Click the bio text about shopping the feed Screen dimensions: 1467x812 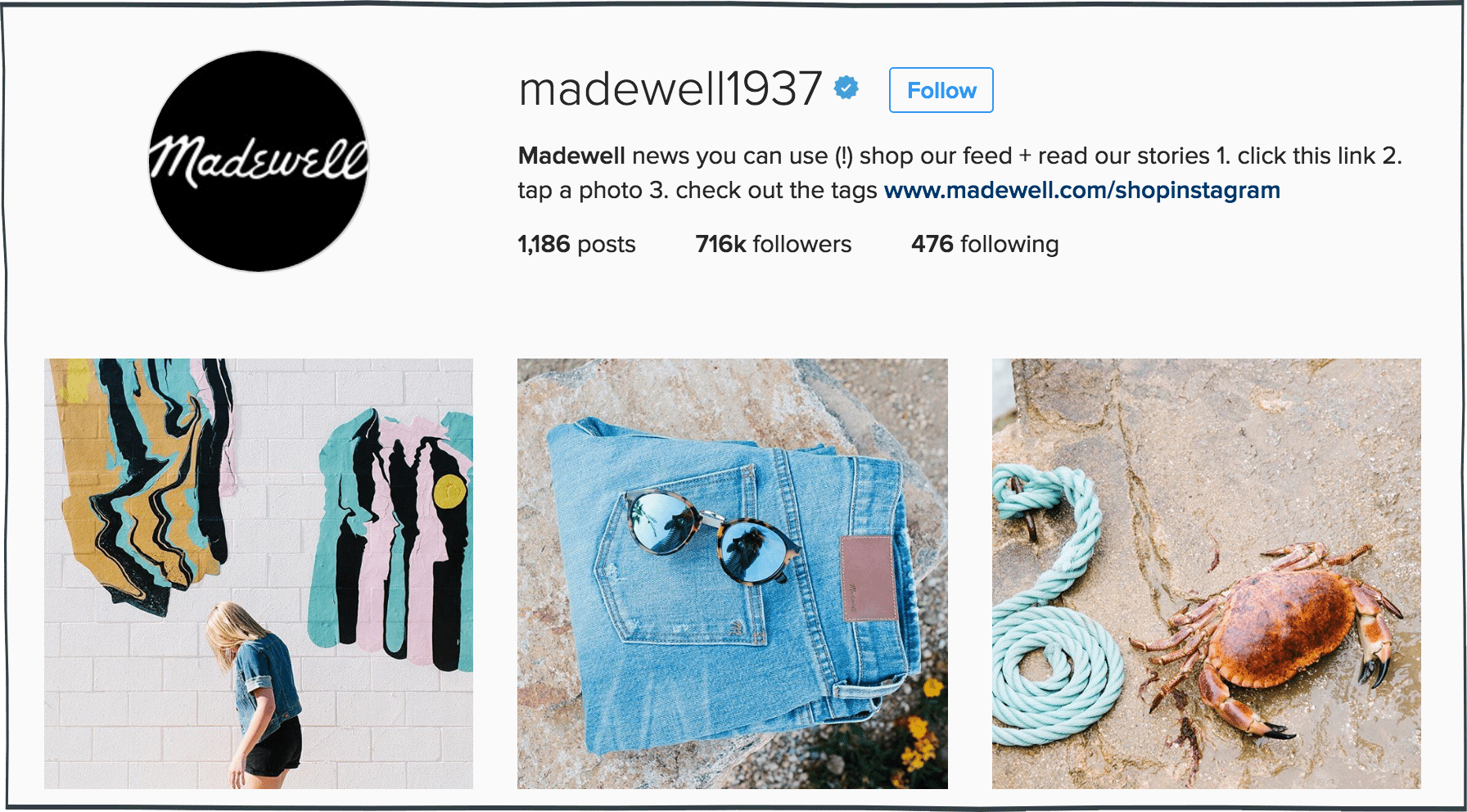coord(960,173)
